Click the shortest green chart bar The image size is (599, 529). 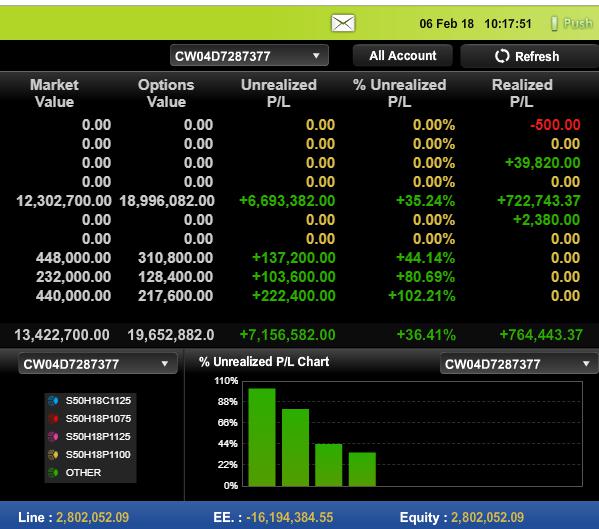point(362,469)
